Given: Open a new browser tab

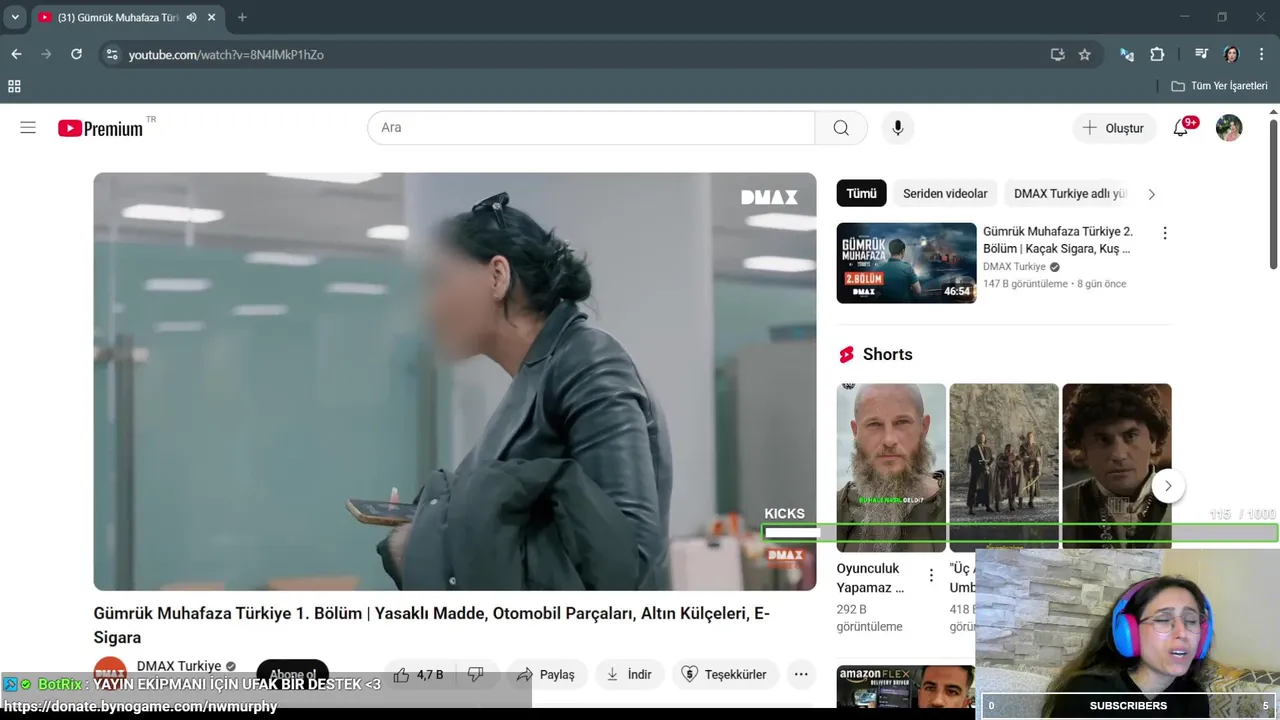Looking at the screenshot, I should (x=242, y=17).
